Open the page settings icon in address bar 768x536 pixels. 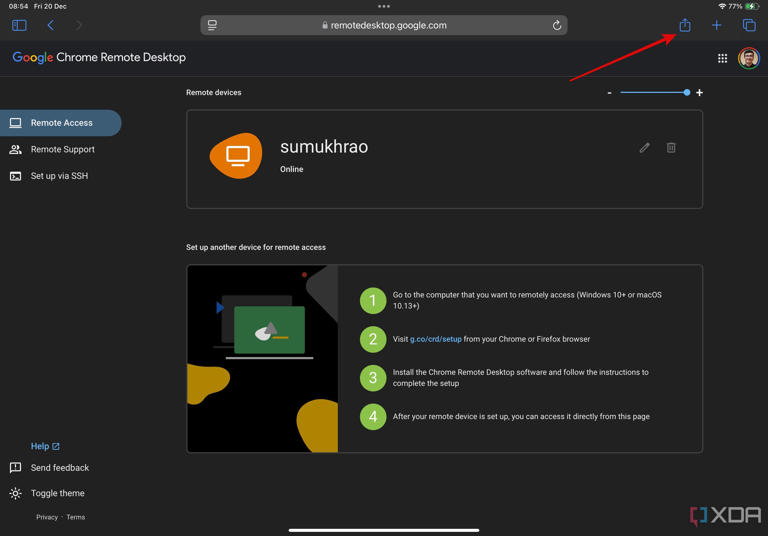[212, 25]
